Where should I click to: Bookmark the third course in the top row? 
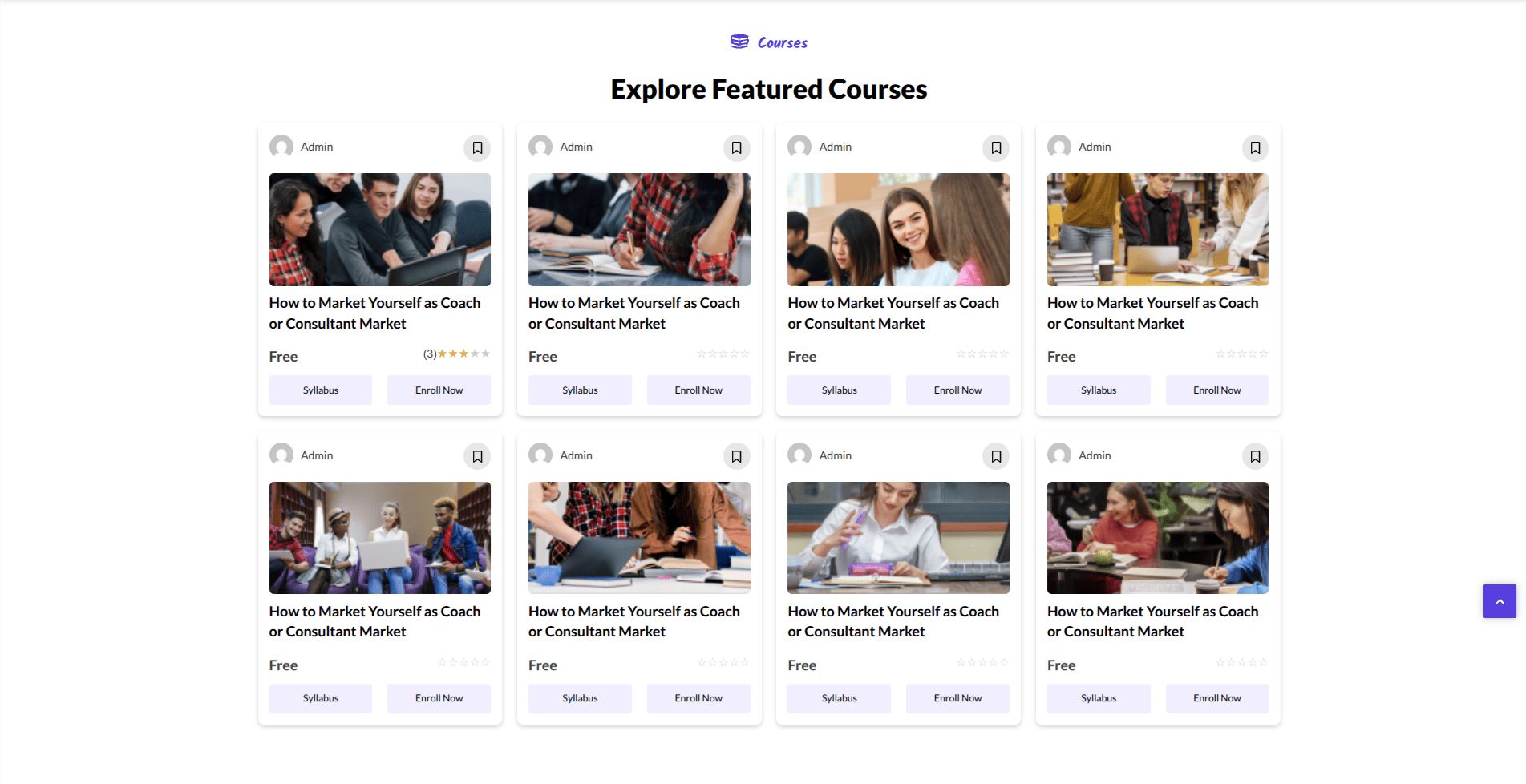click(996, 148)
